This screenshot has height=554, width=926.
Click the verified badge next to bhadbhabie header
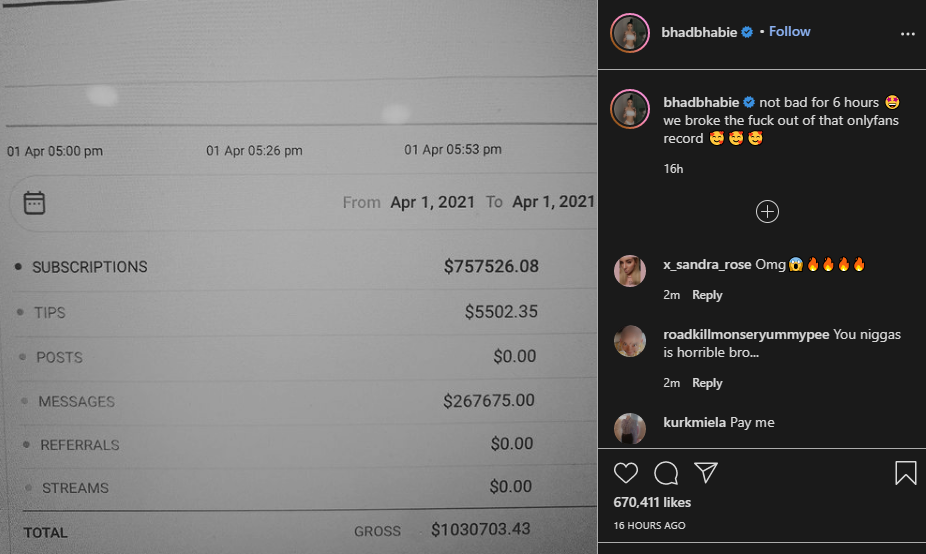(x=747, y=32)
